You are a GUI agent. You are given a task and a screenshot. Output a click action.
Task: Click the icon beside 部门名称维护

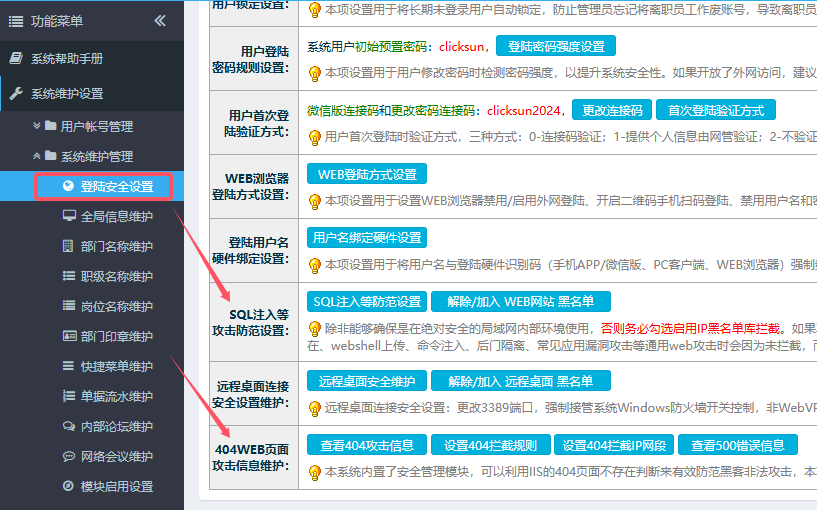tap(68, 246)
